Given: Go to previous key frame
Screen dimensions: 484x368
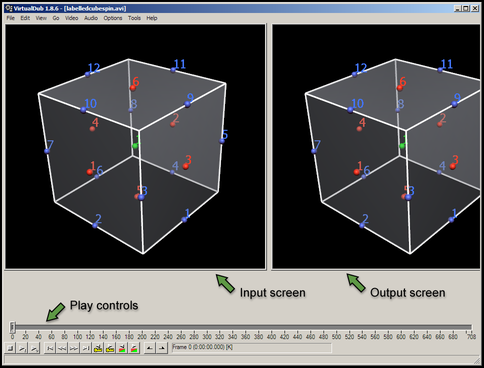Looking at the screenshot, I should (98, 348).
